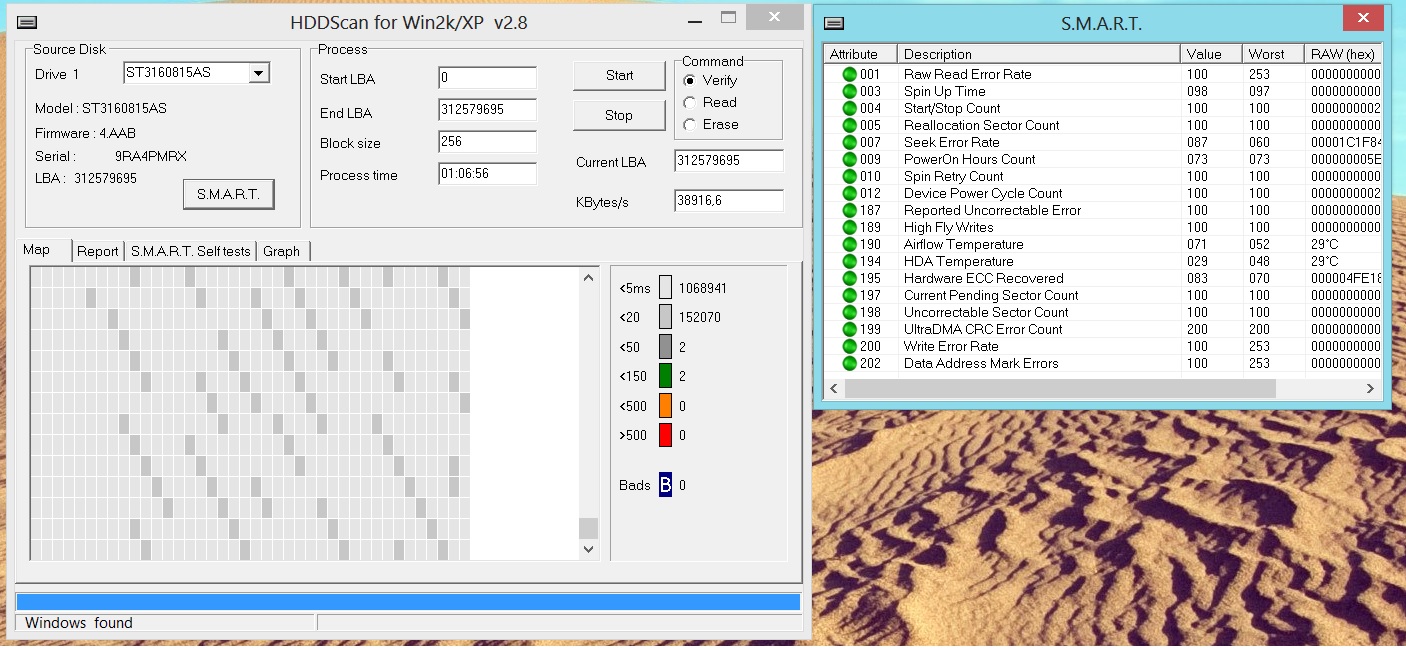
Task: Click the Bads blue B icon
Action: [x=665, y=485]
